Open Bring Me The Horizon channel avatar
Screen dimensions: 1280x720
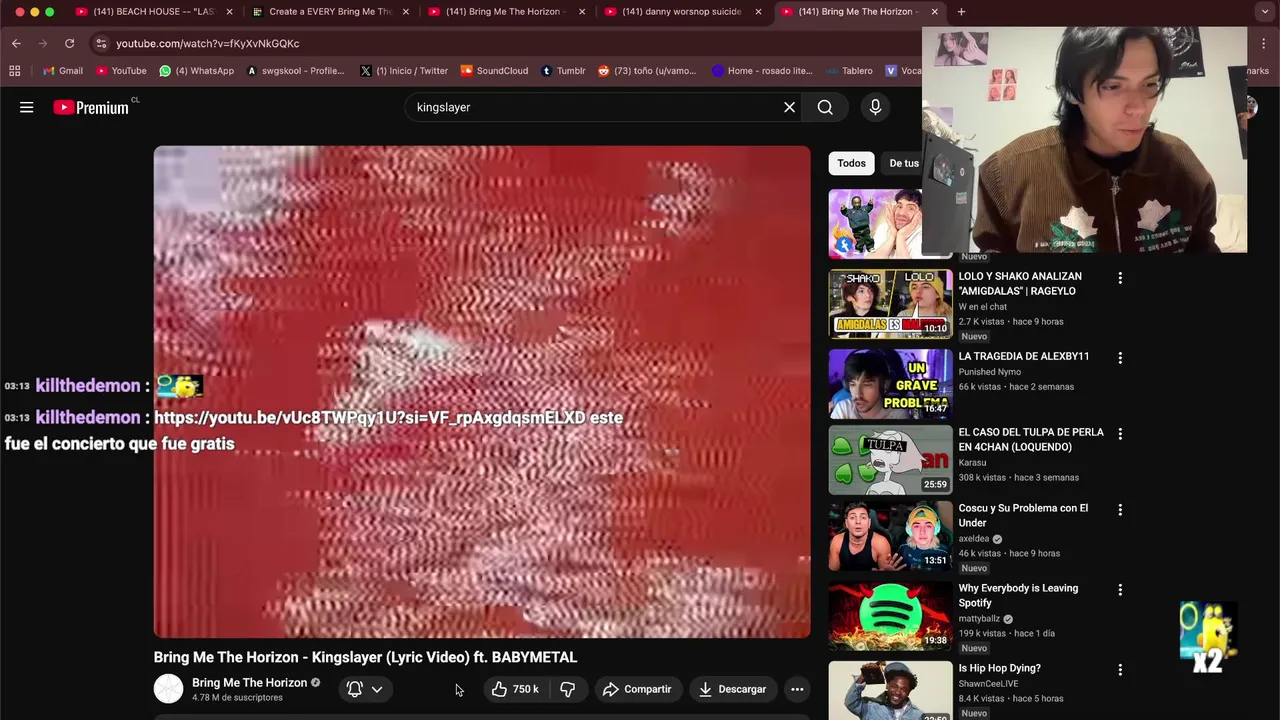coord(168,689)
